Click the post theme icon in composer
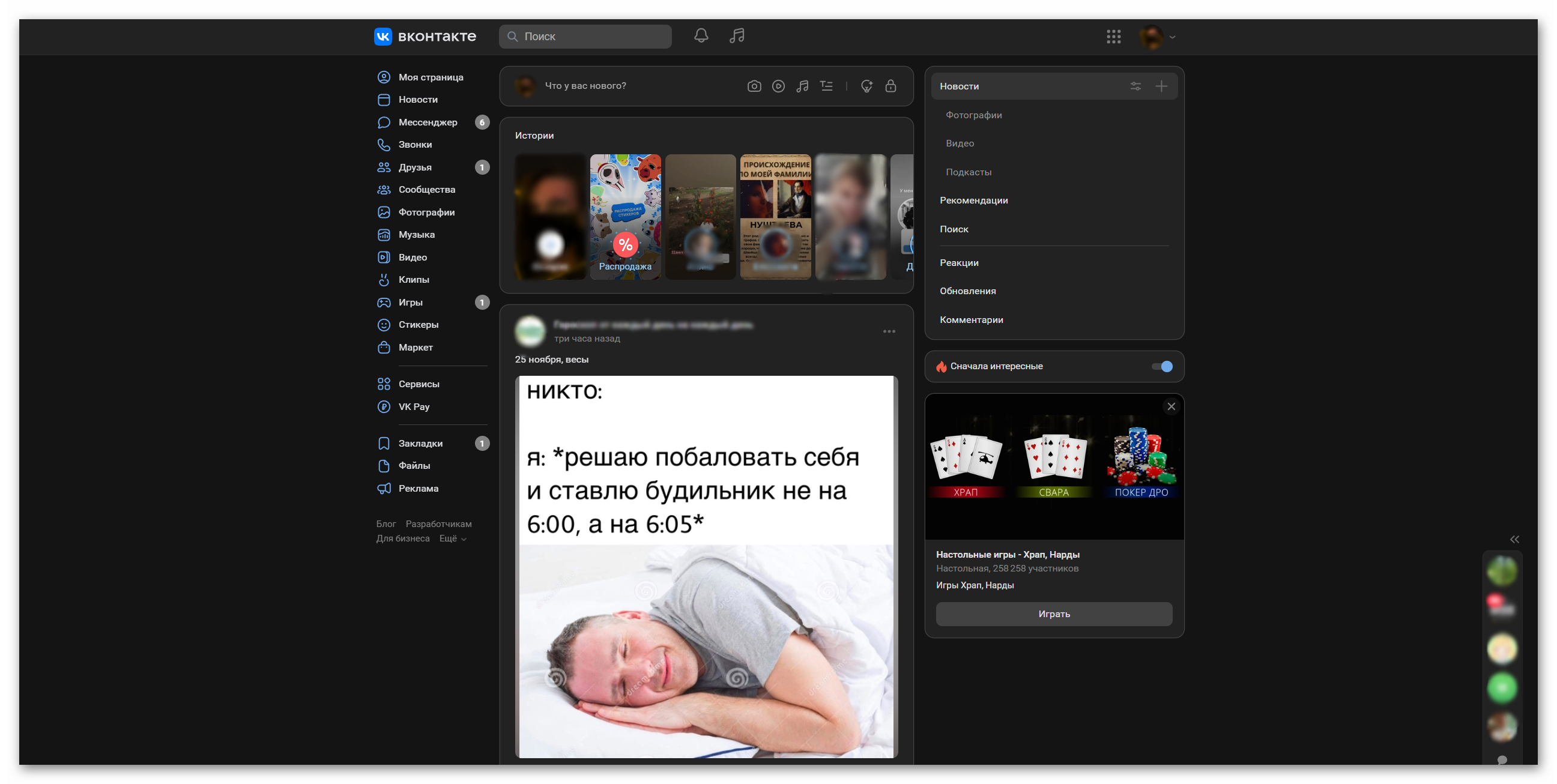 (x=866, y=86)
